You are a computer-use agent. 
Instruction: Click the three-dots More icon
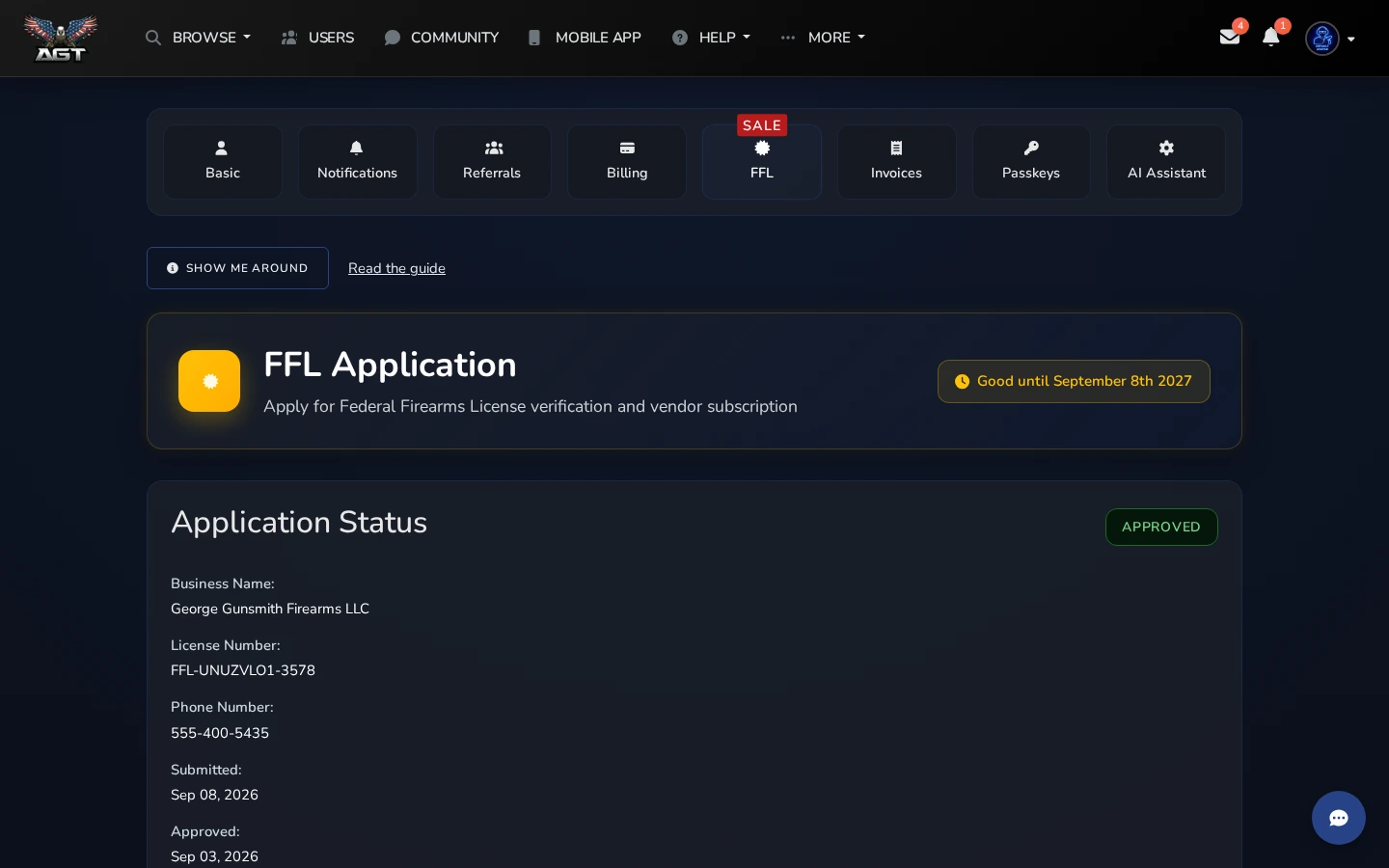(x=788, y=38)
